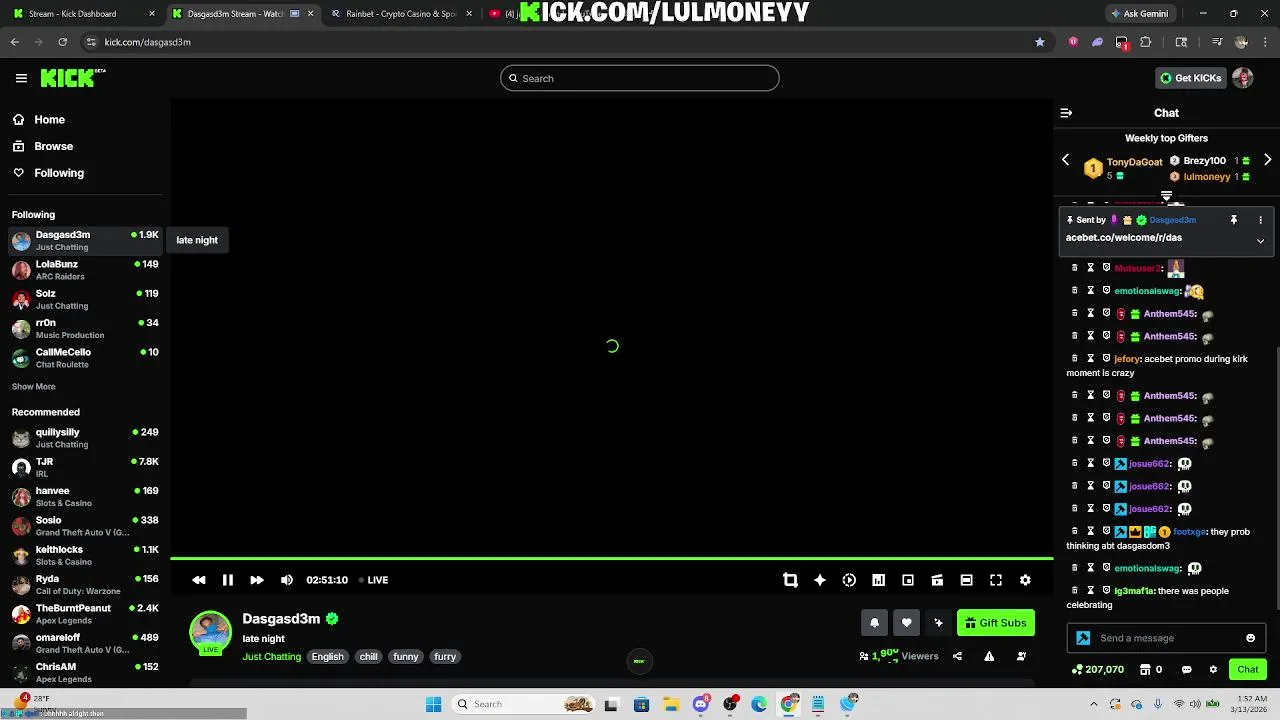The image size is (1280, 720).
Task: Switch to Stream - Kick Dashboard tab
Action: 81,14
